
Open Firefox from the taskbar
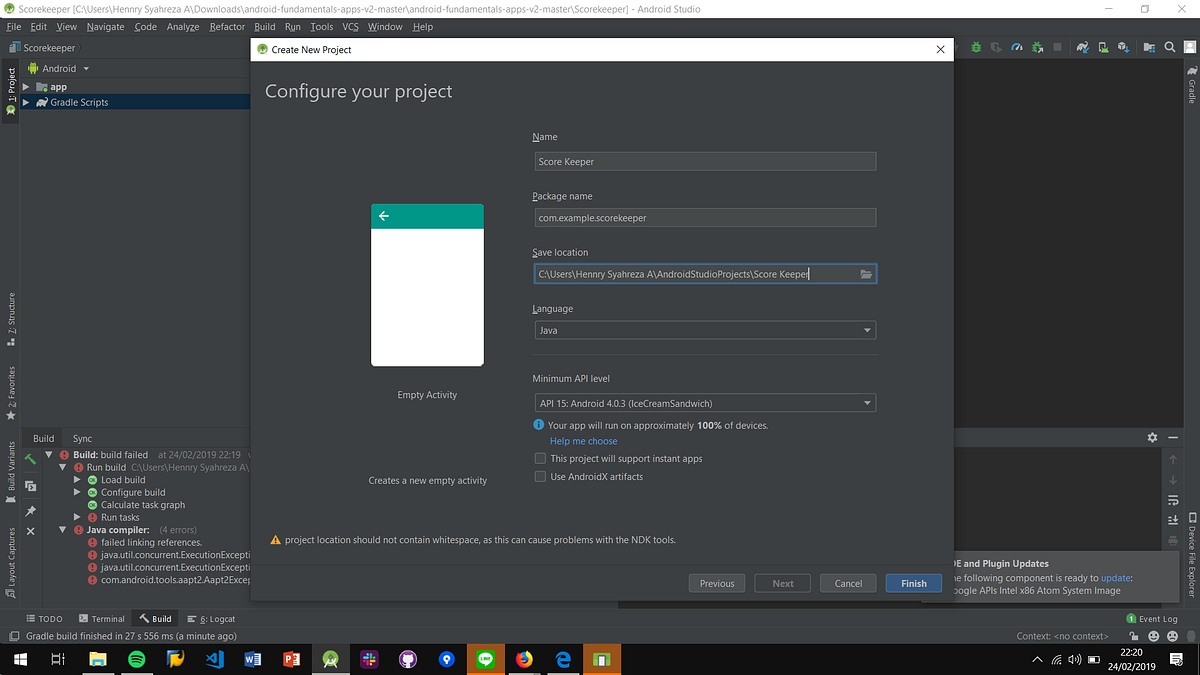(x=524, y=660)
